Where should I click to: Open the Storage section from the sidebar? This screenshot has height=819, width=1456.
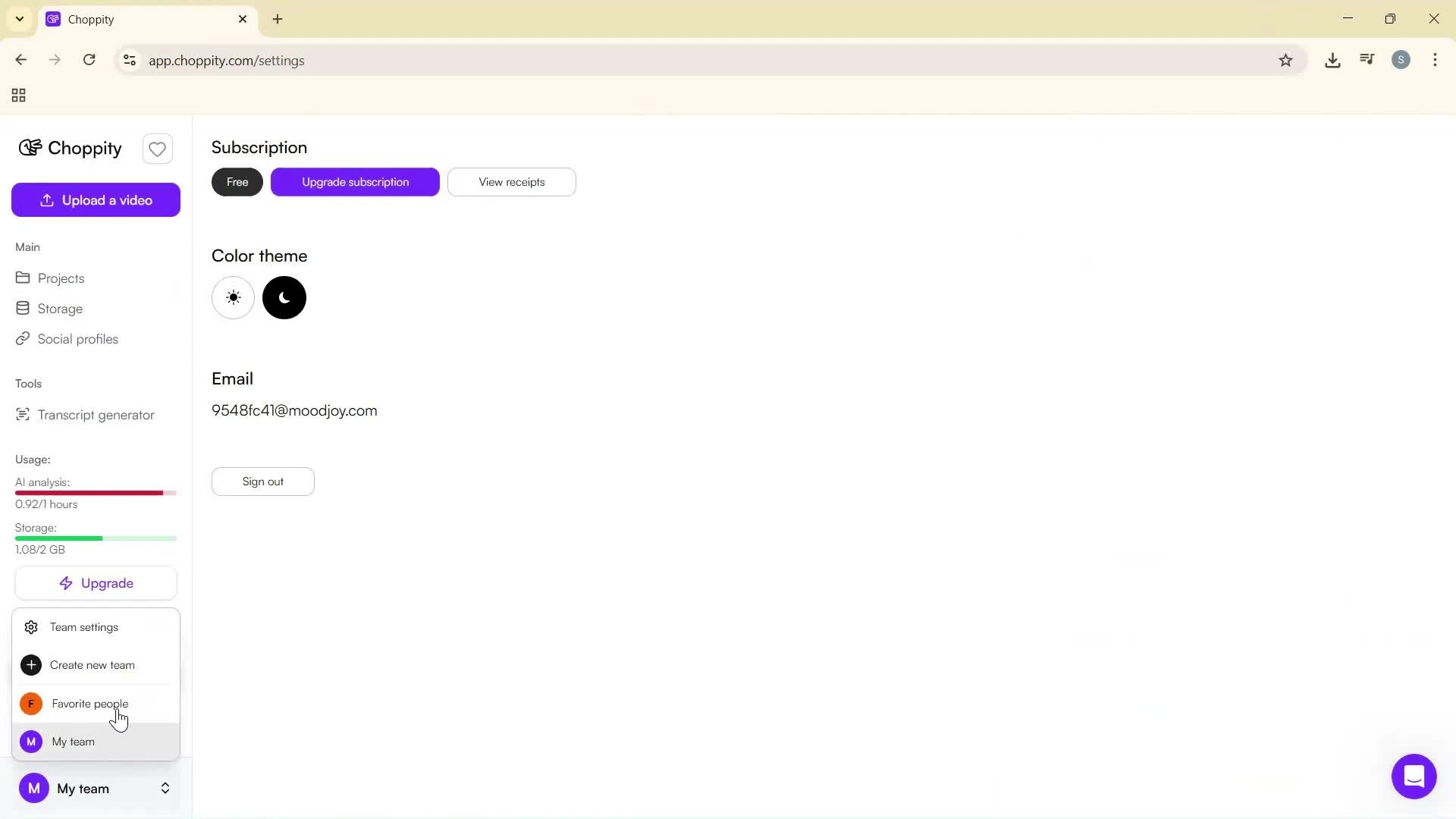click(x=60, y=309)
